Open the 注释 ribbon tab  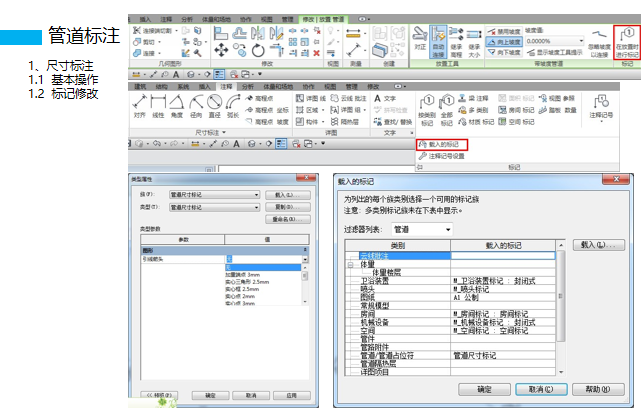point(227,87)
